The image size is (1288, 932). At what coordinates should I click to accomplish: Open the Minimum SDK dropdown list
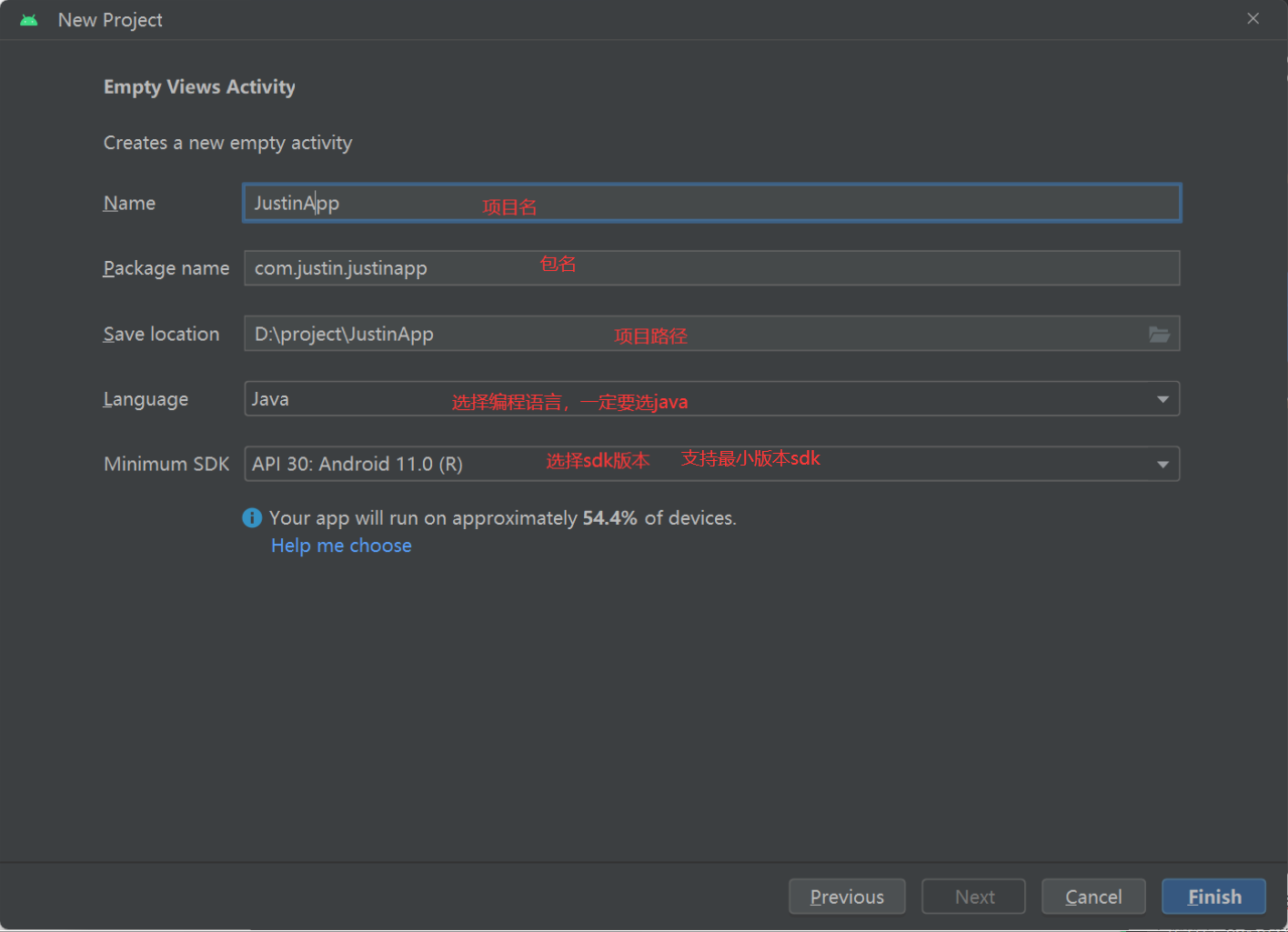click(1162, 465)
